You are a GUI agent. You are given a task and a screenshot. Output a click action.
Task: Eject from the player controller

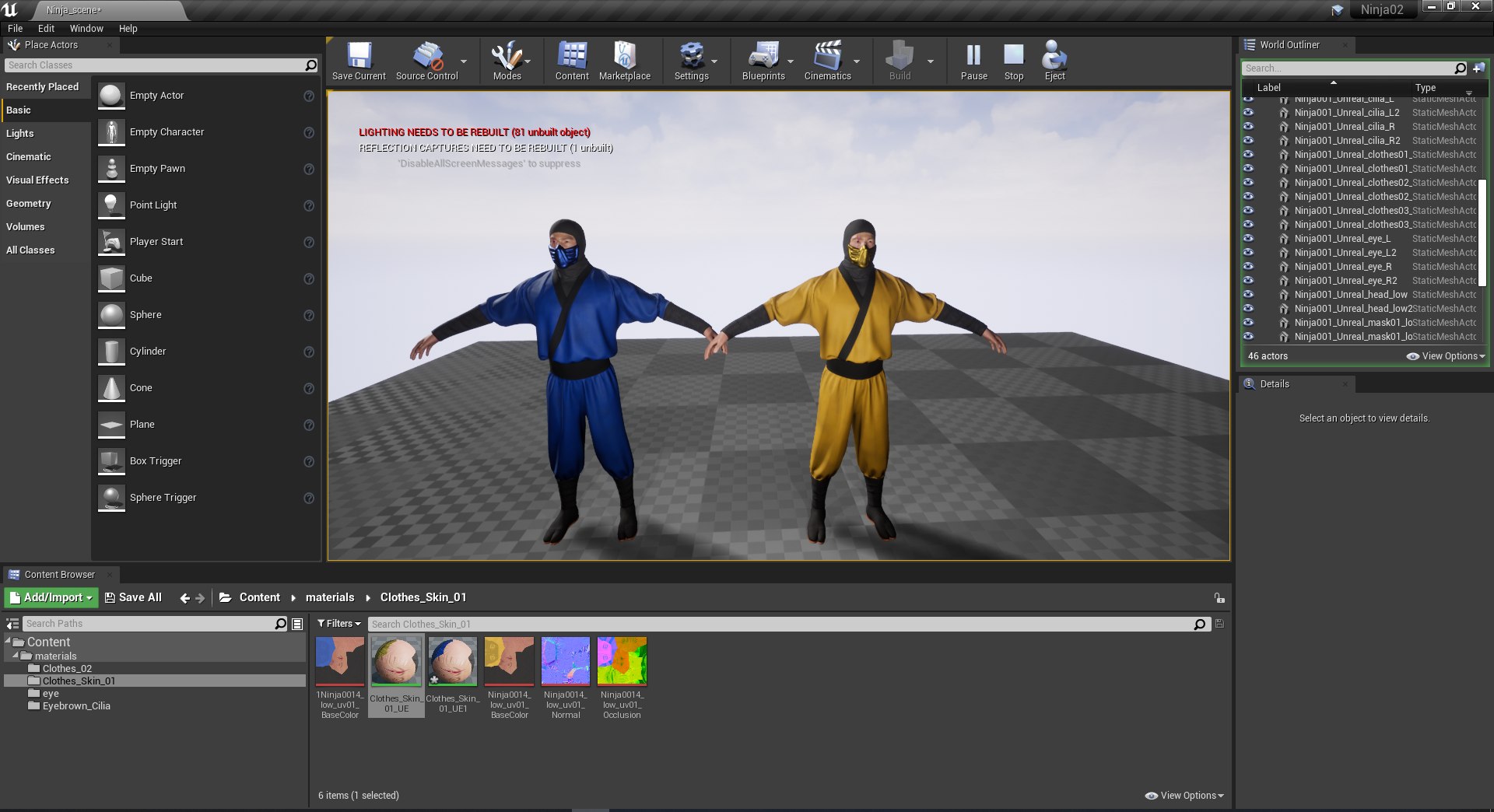1054,56
